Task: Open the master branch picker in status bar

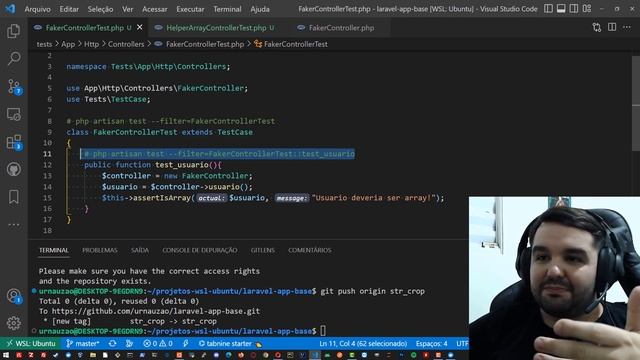Action: tap(83, 344)
